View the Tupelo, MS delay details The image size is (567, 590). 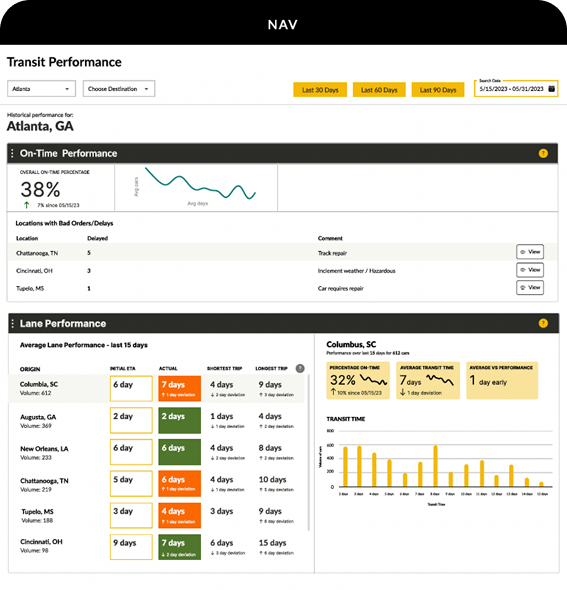point(530,287)
